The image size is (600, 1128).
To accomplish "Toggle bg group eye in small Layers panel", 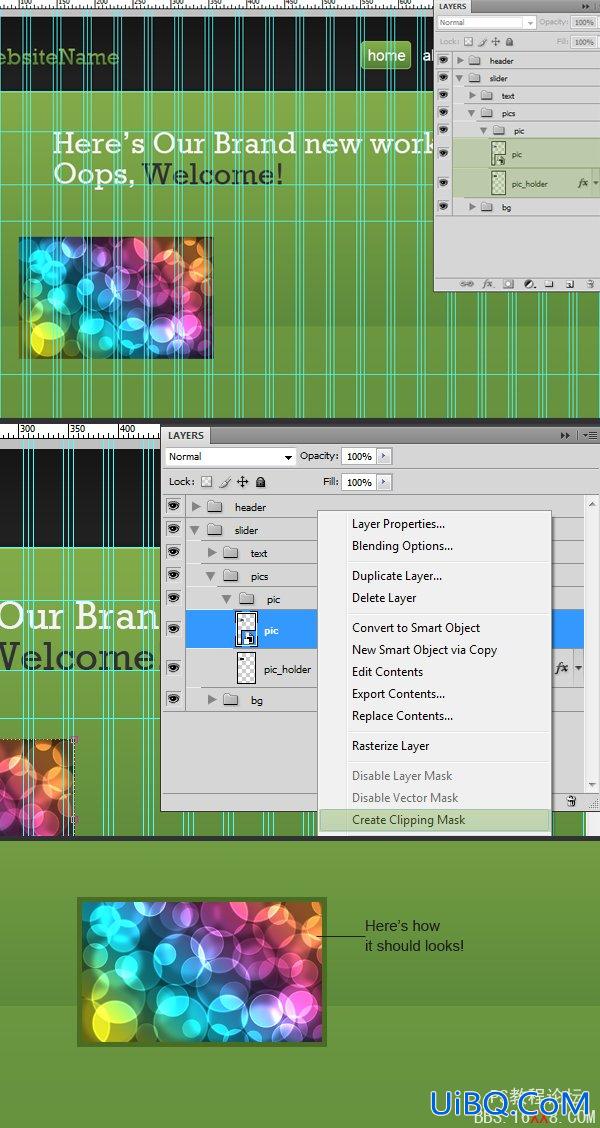I will click(x=443, y=206).
